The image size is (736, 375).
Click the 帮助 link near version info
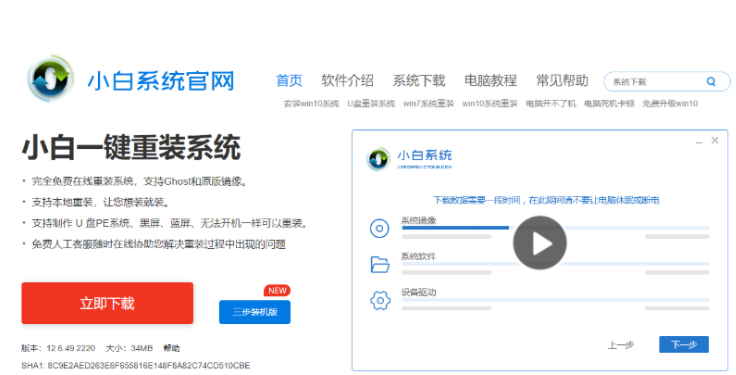click(x=171, y=348)
